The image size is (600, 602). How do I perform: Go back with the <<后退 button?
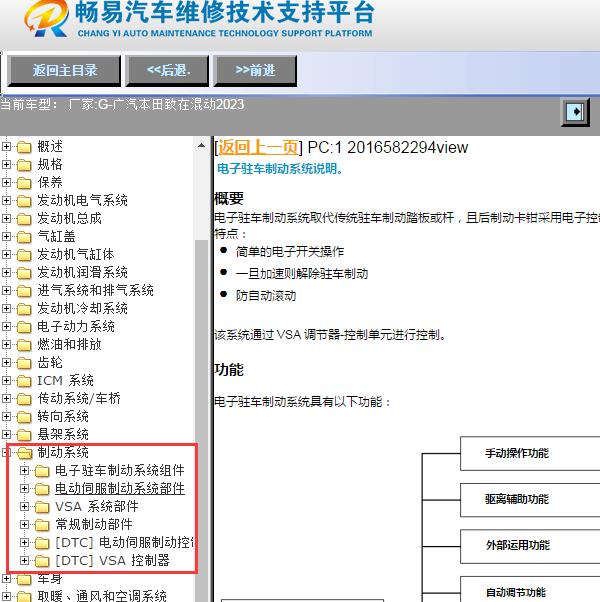167,71
